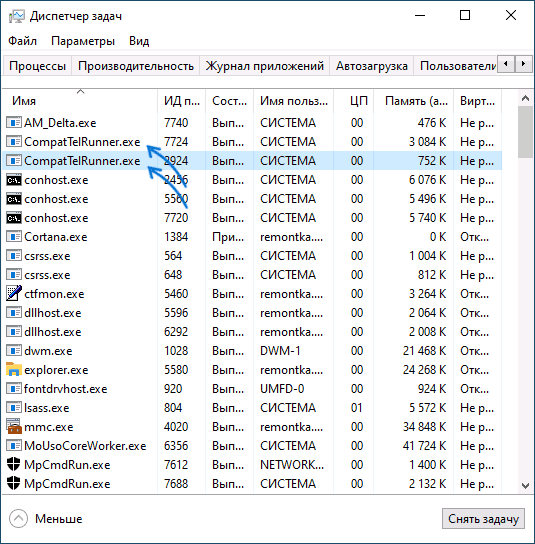This screenshot has height=544, width=535.
Task: Click the MoUsoCoreWorker.exe process icon
Action: click(x=14, y=445)
